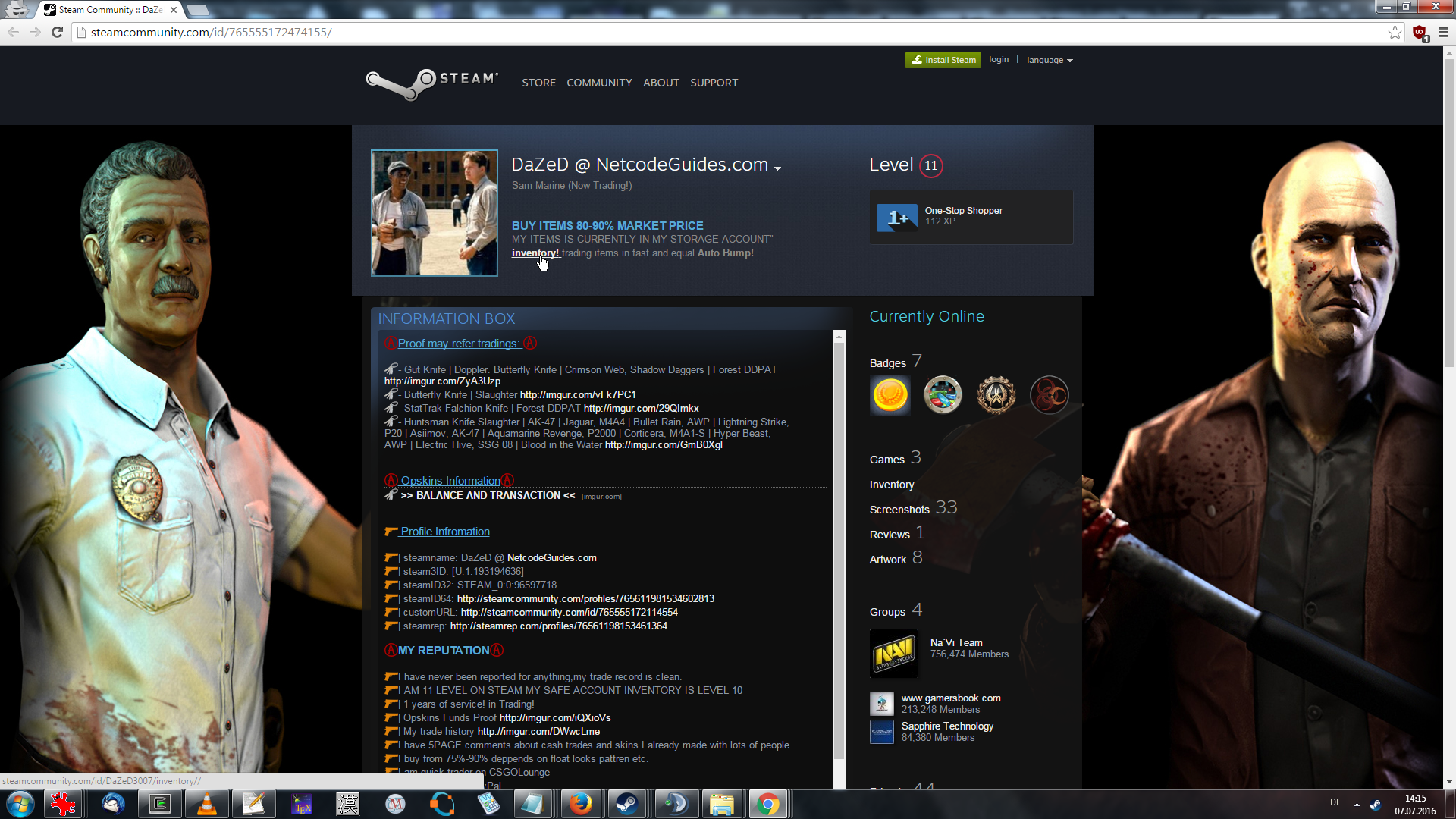The image size is (1456, 819).
Task: Click the Install Steam button
Action: 943,60
